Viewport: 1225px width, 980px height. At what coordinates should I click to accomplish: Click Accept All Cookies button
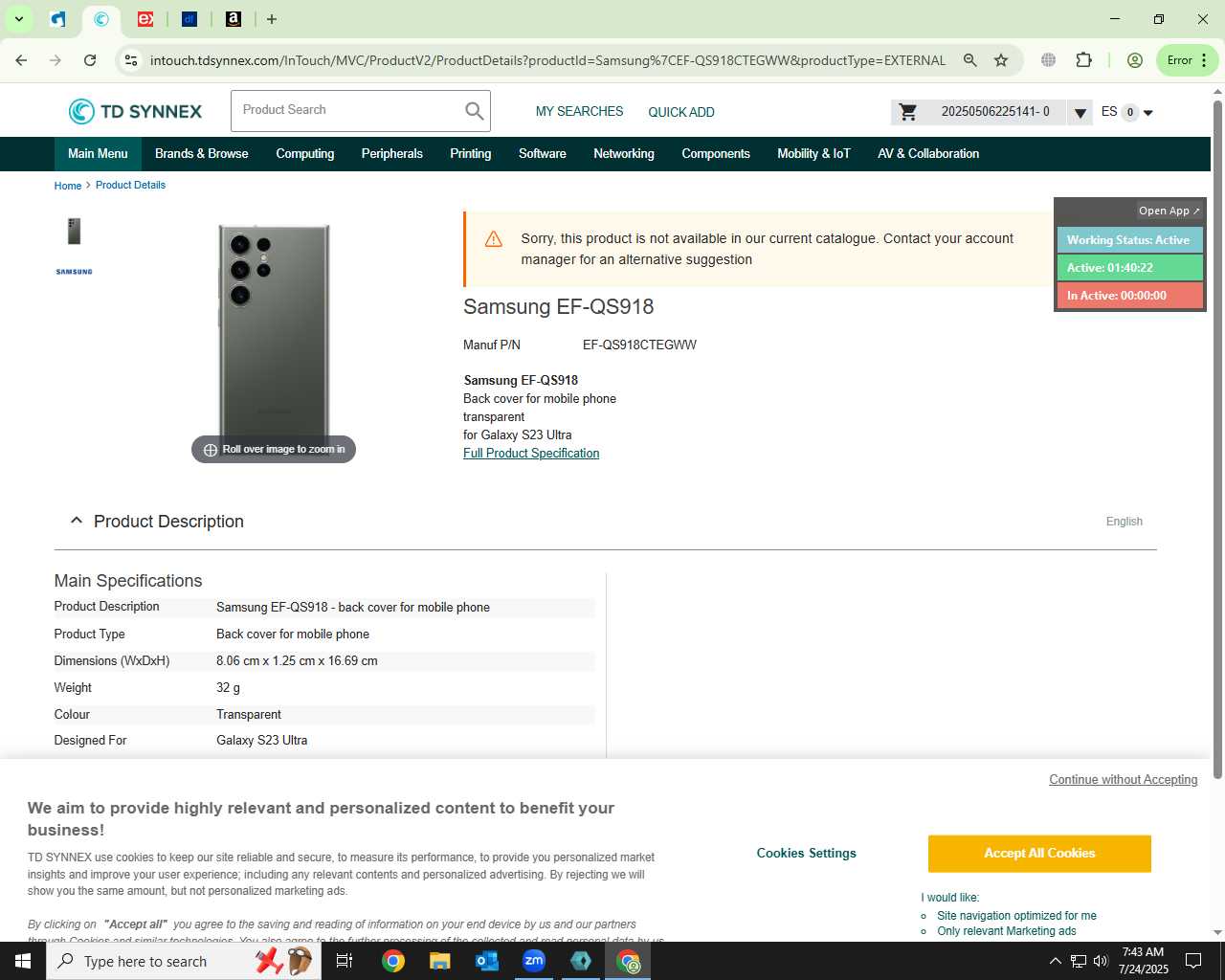point(1039,854)
